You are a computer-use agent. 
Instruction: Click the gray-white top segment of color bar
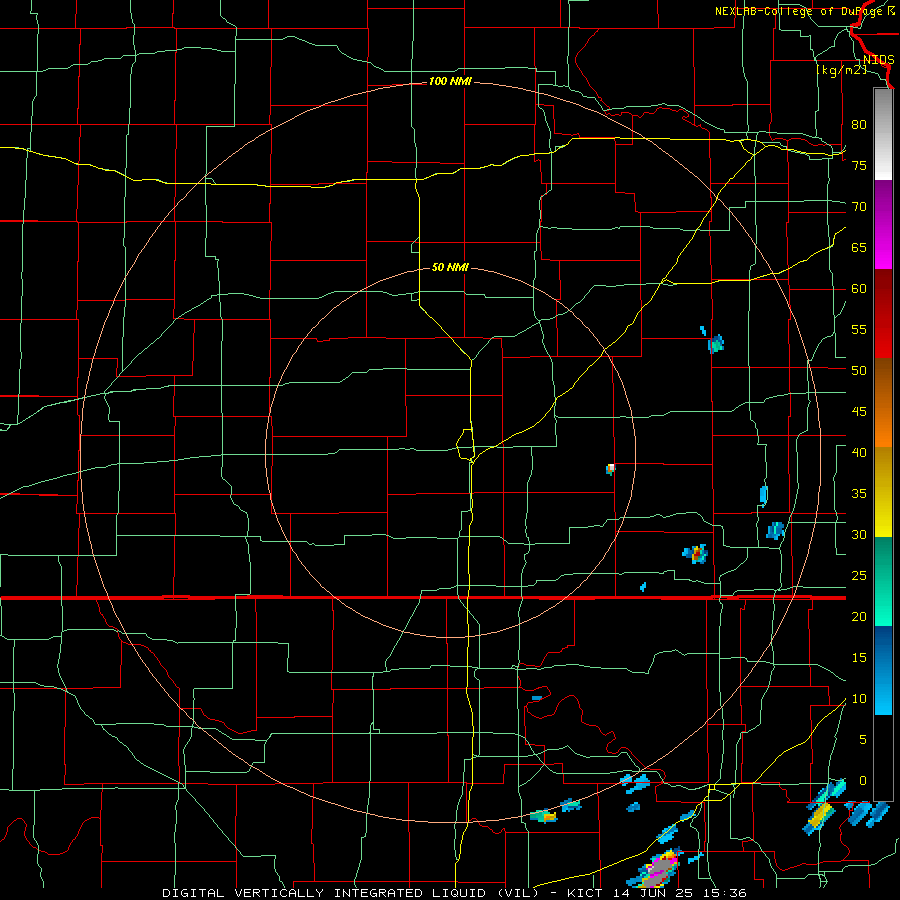tap(883, 134)
